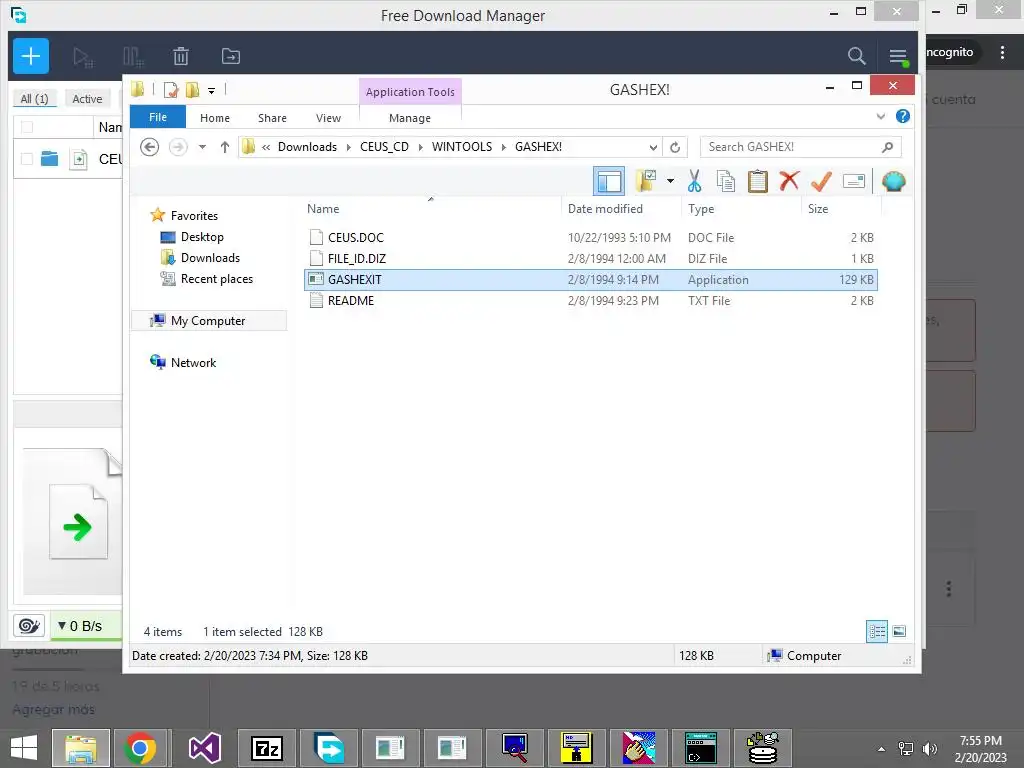The height and width of the screenshot is (768, 1024).
Task: Open Visual Studio from the taskbar
Action: (204, 748)
